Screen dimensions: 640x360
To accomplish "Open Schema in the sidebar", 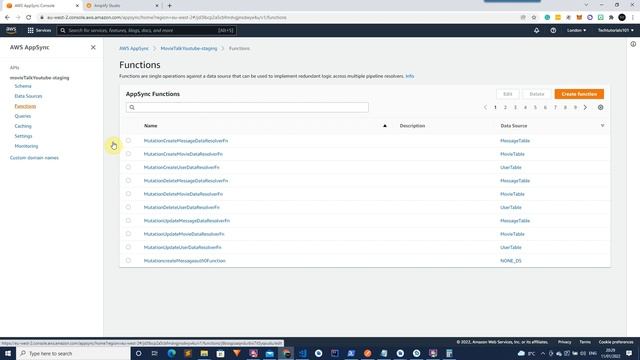I will click(23, 86).
